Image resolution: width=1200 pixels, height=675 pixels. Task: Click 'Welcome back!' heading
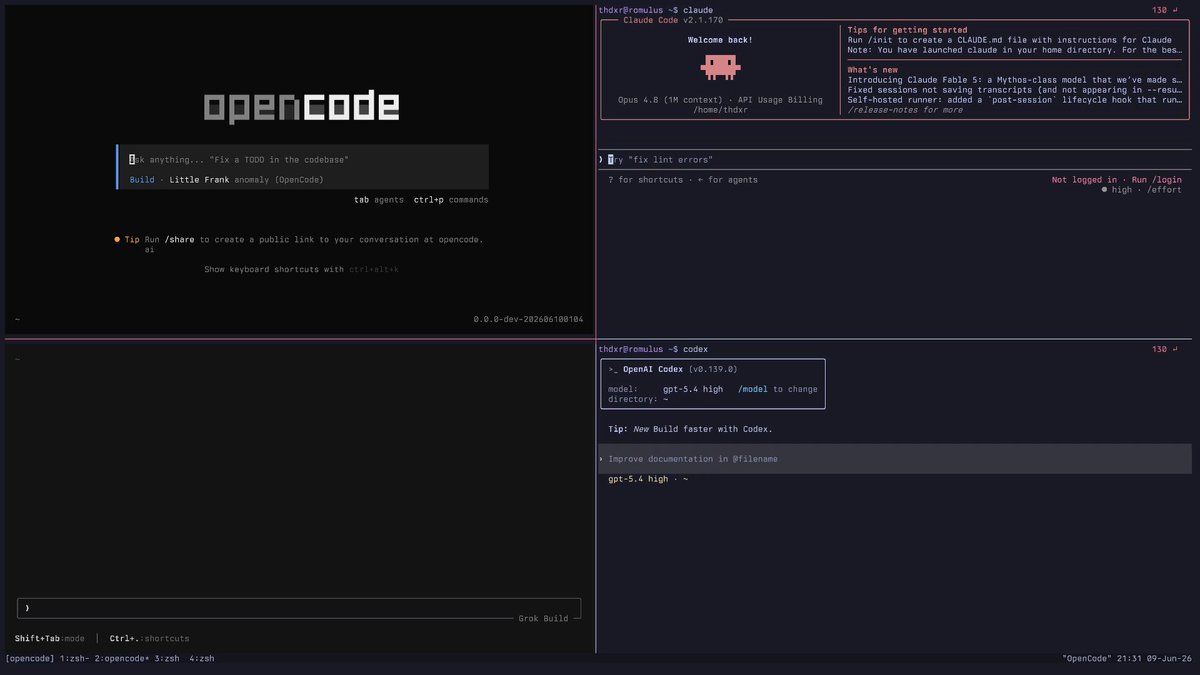tap(720, 40)
